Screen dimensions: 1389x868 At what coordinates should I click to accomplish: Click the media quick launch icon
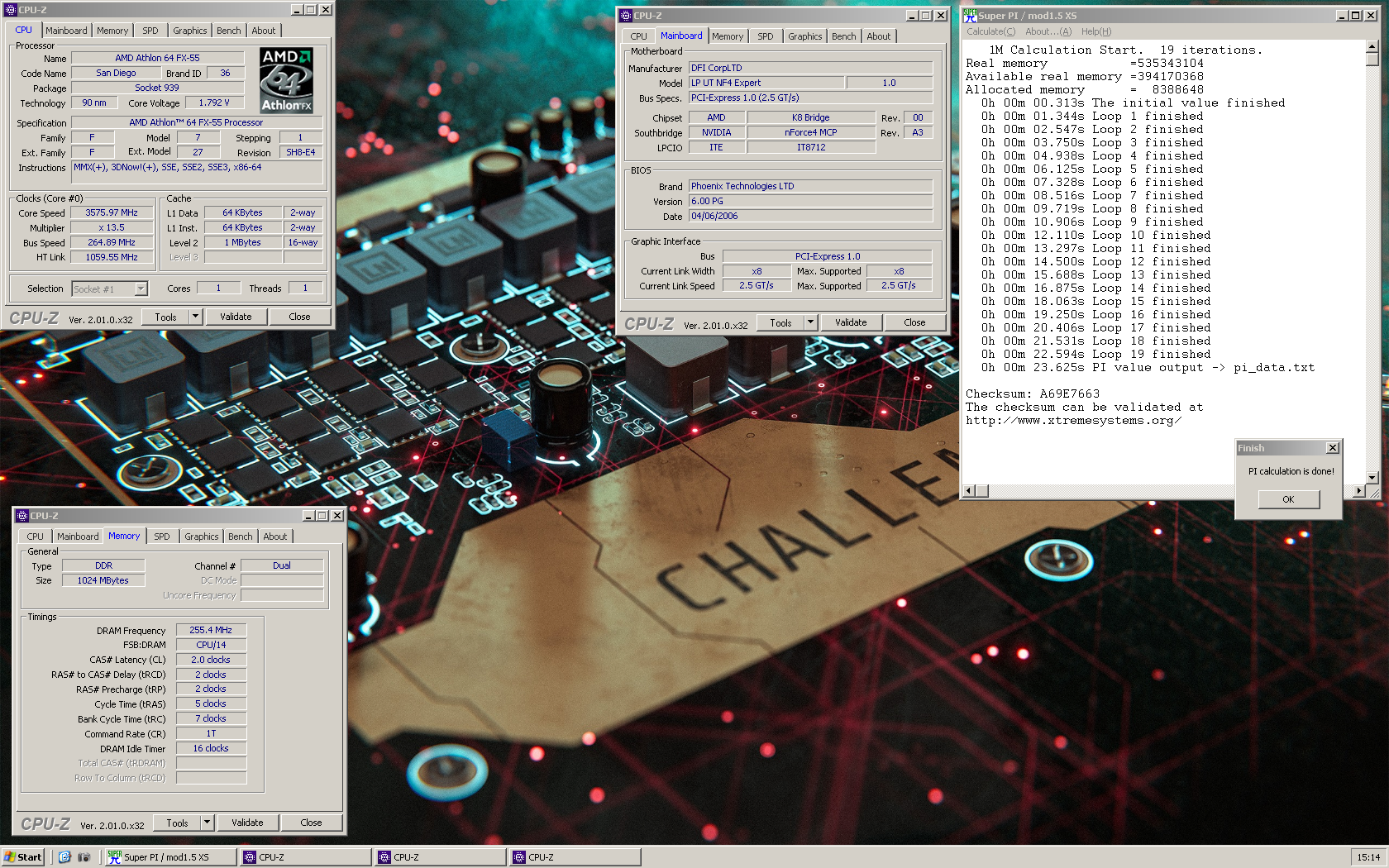[84, 857]
